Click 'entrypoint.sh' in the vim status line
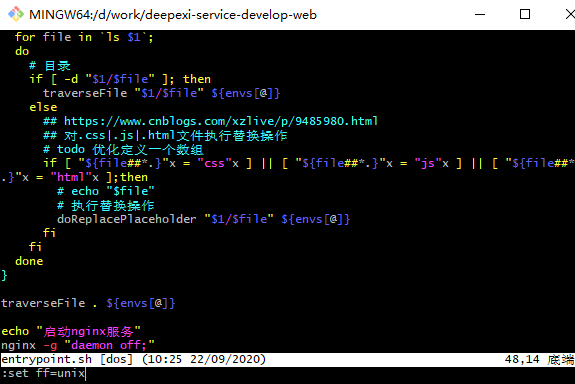 [46, 359]
